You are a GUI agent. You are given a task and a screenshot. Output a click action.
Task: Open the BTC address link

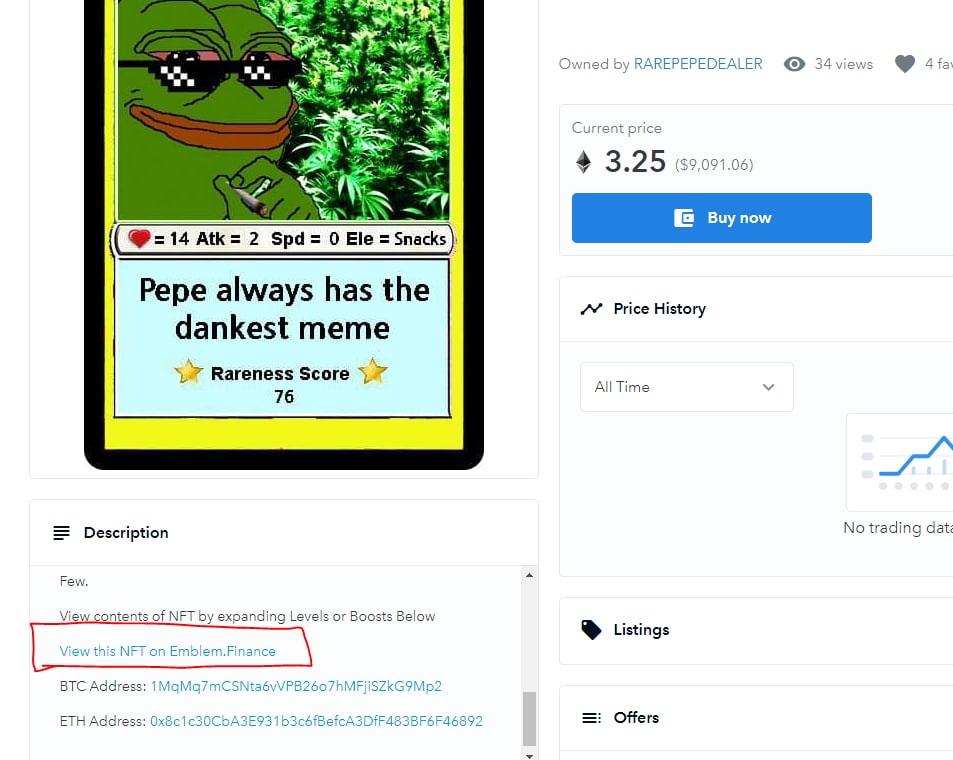296,686
